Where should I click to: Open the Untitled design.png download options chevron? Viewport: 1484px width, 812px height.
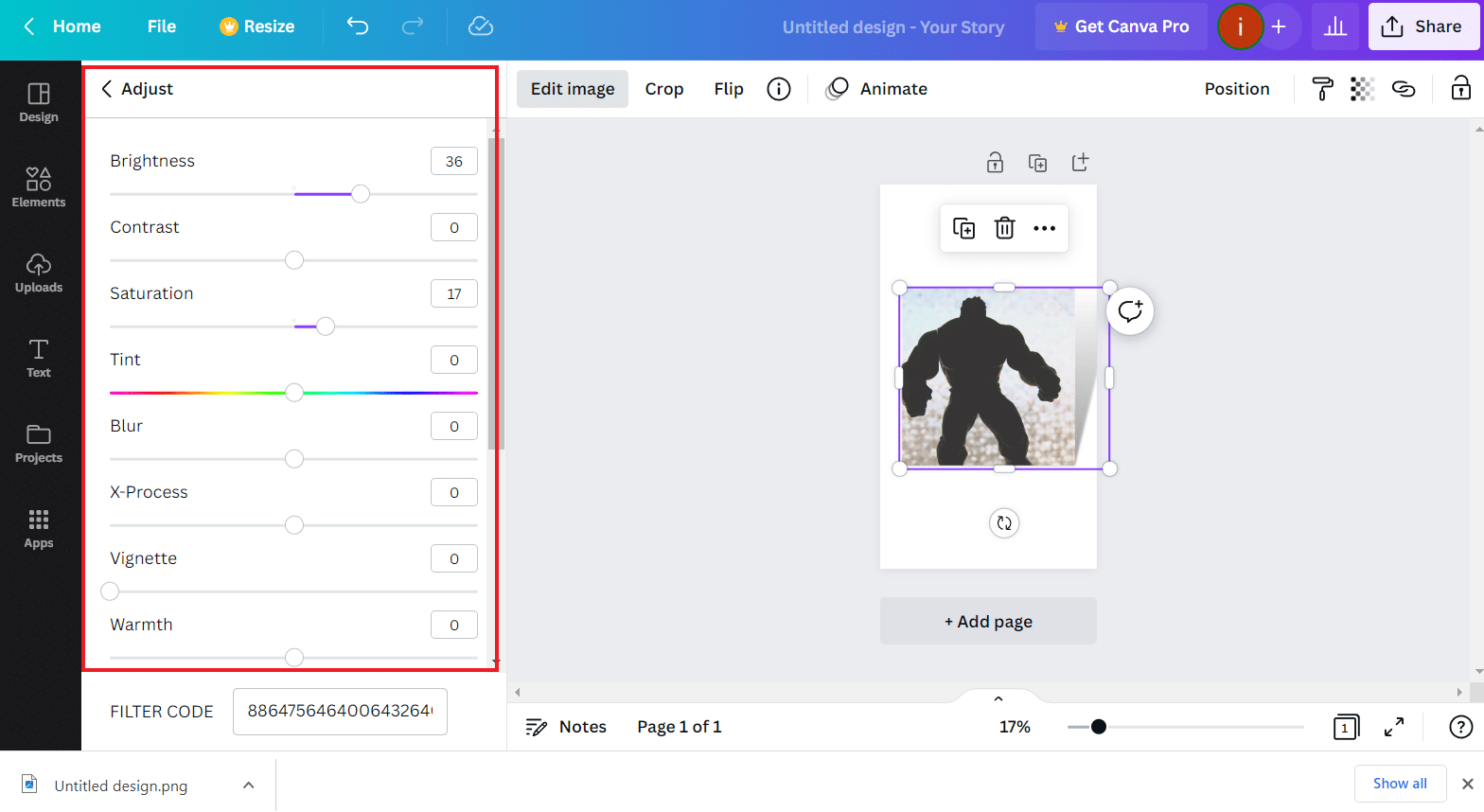coord(248,786)
